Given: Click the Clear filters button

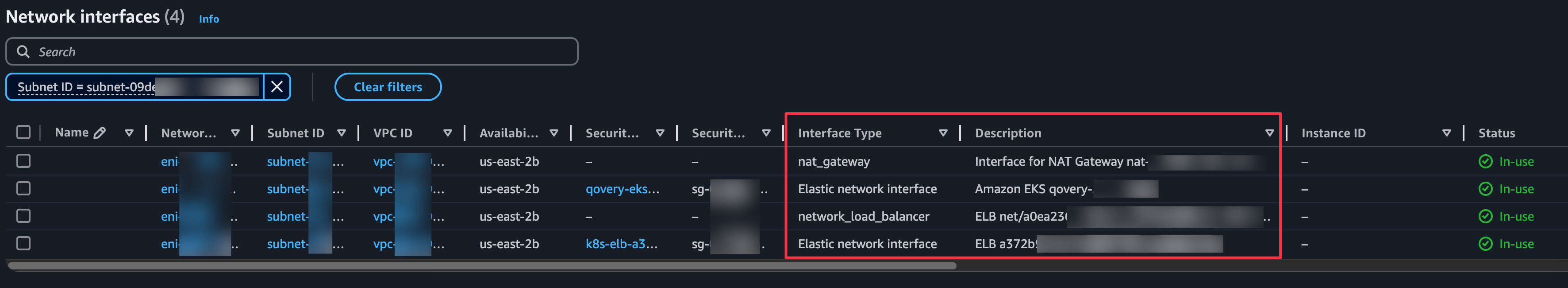Looking at the screenshot, I should (x=388, y=87).
